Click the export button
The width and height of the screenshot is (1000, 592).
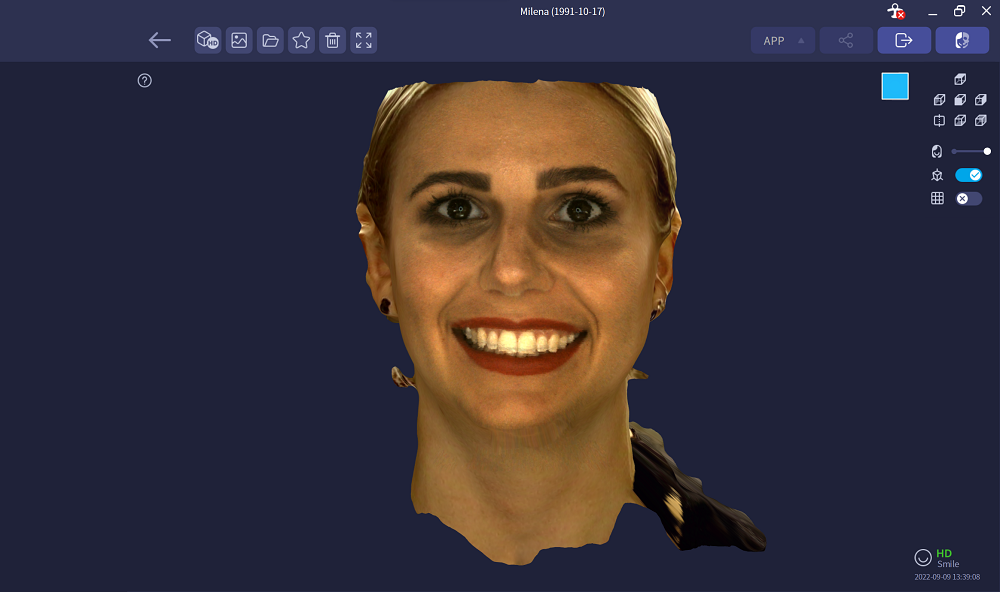904,40
